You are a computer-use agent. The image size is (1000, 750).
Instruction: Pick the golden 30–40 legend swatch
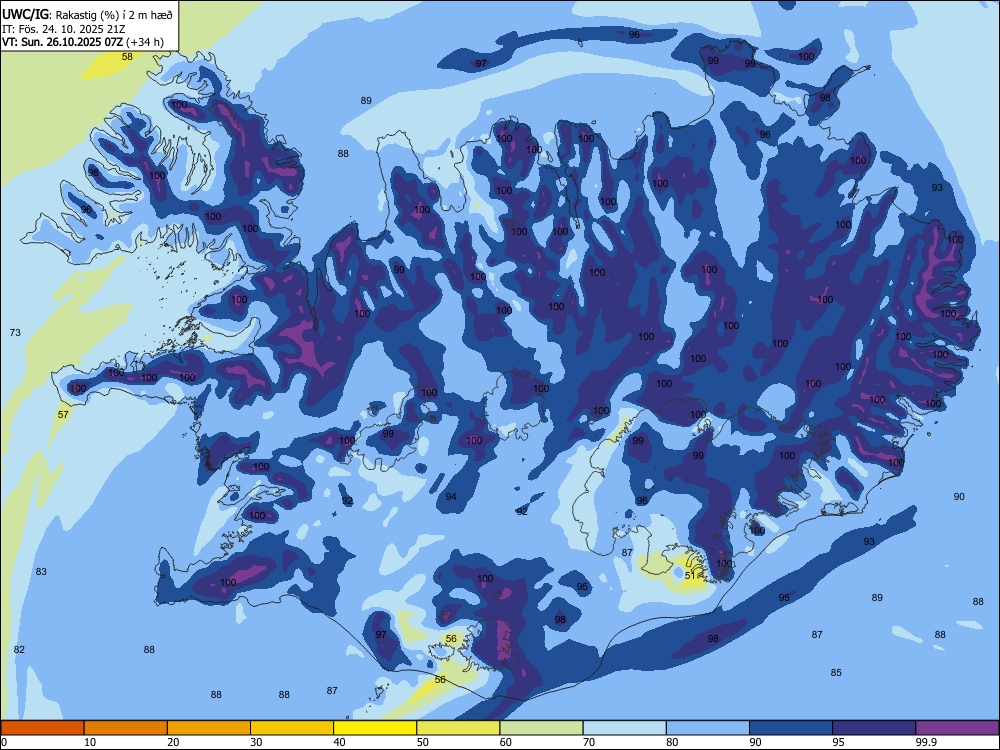point(292,728)
